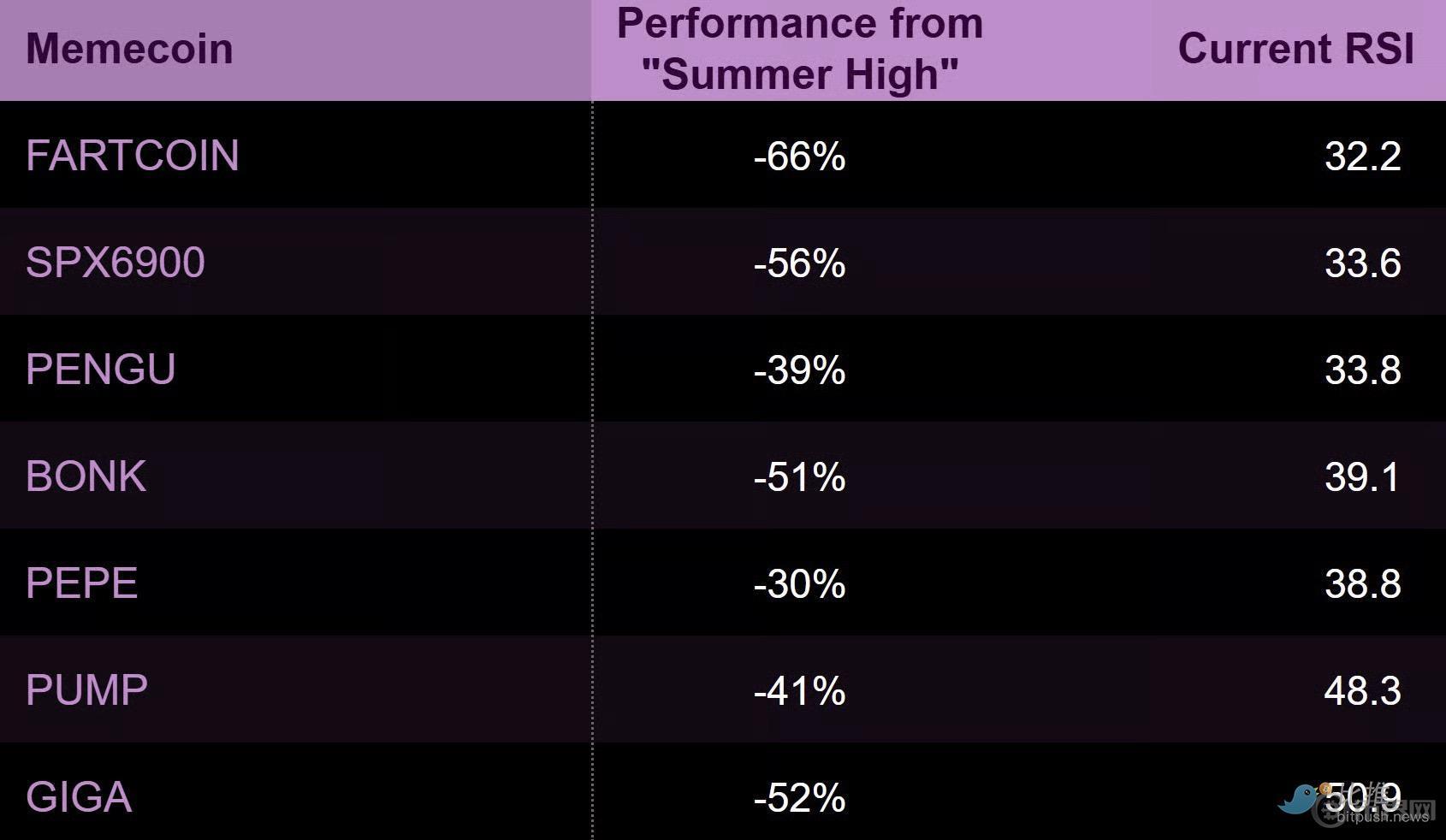Image resolution: width=1446 pixels, height=840 pixels.
Task: Click the PENGU memecoin name
Action: point(101,370)
